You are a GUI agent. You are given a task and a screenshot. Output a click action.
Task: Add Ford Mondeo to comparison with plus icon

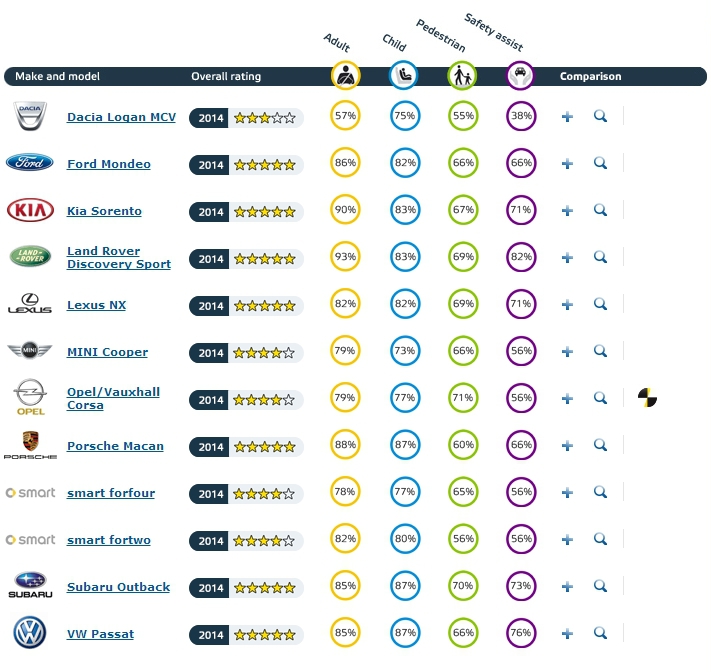click(x=567, y=164)
